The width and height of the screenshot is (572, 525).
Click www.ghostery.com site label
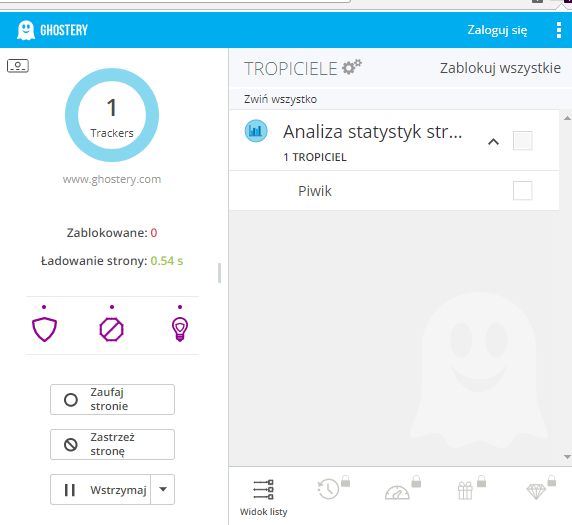112,179
